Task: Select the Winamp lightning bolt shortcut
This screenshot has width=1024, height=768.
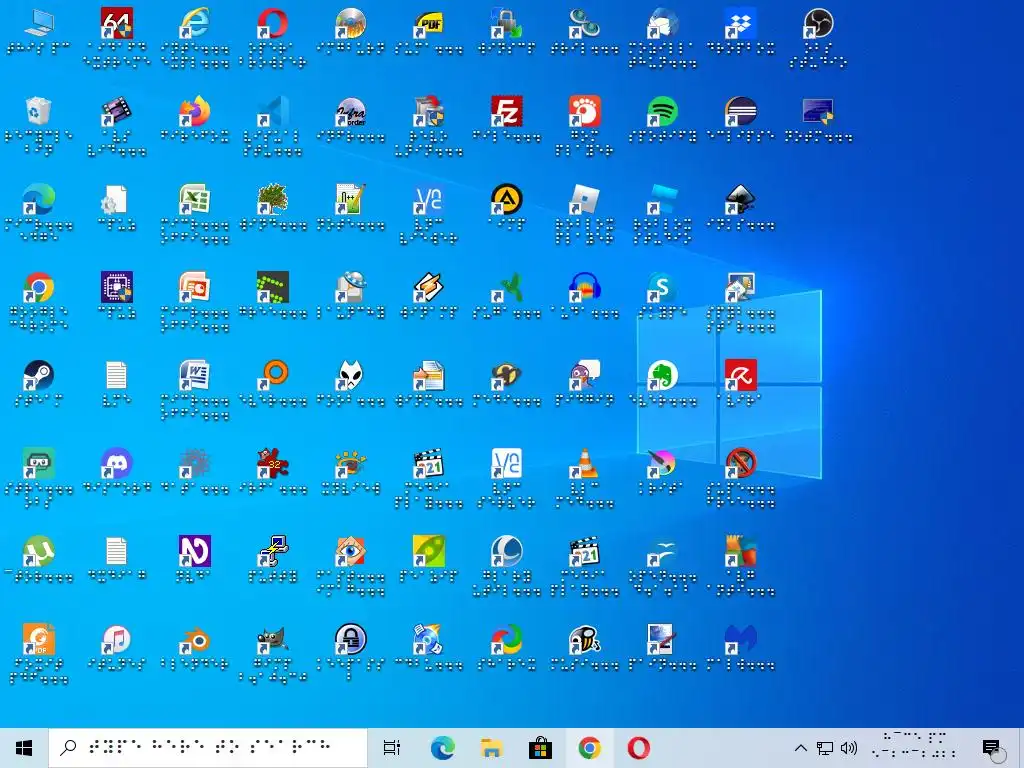Action: [429, 287]
